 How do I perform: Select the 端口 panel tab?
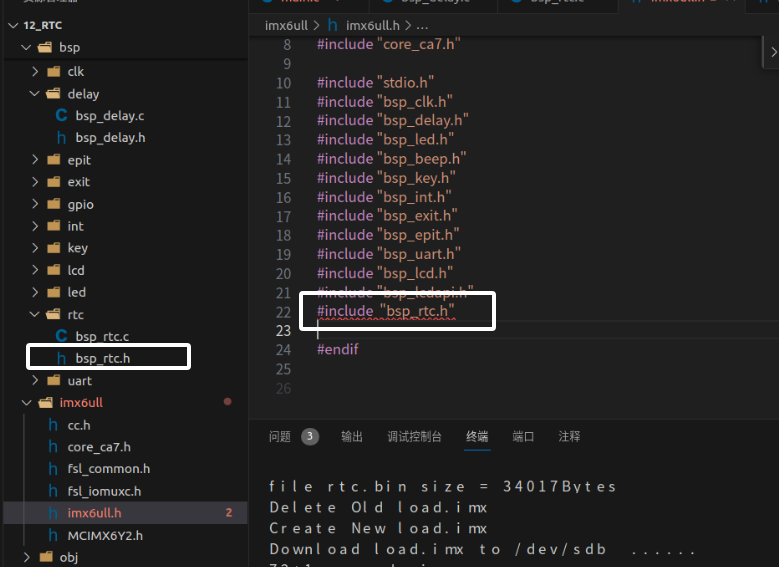pyautogui.click(x=523, y=437)
